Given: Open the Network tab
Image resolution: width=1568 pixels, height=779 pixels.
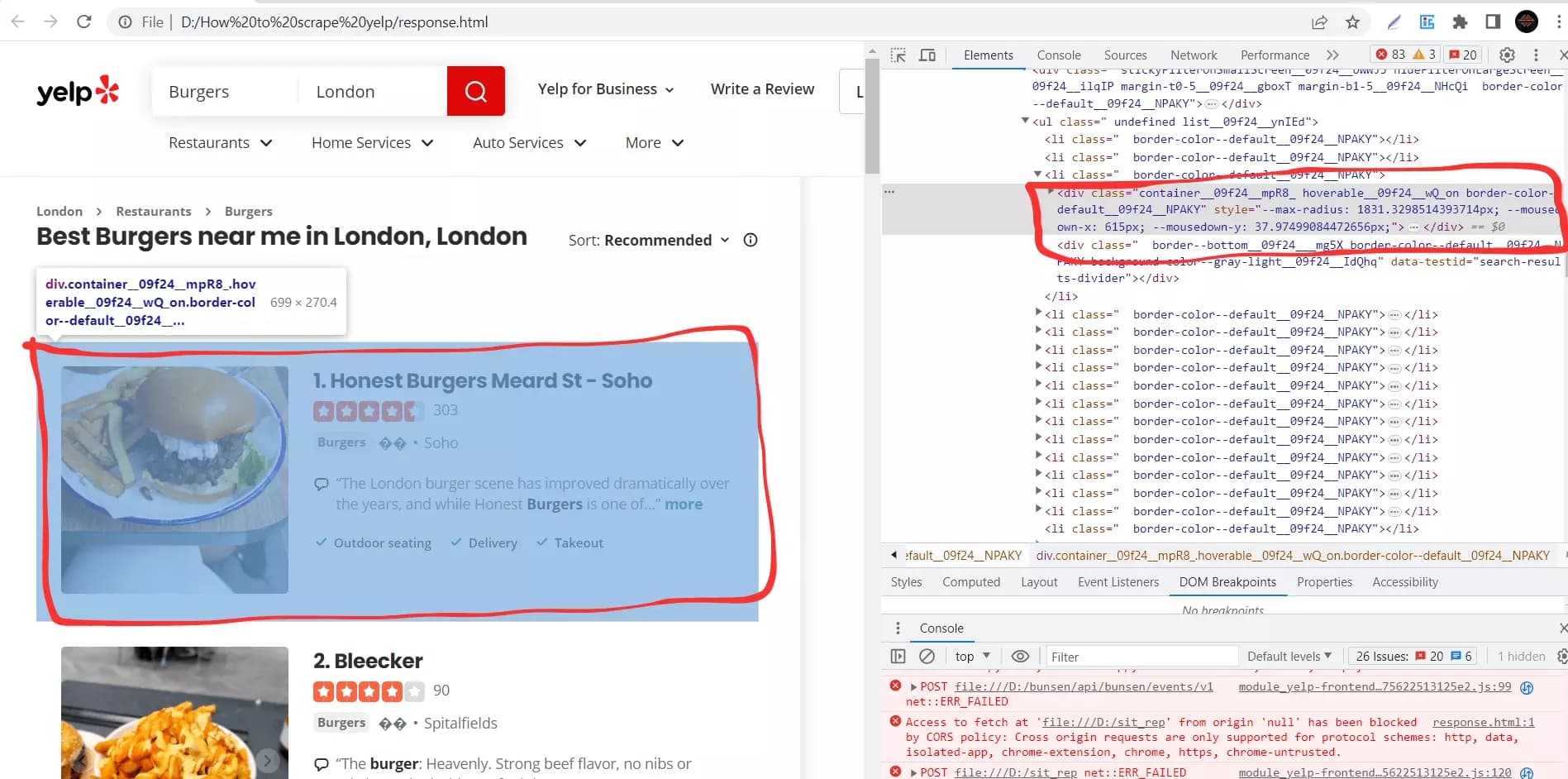Looking at the screenshot, I should click(x=1194, y=55).
